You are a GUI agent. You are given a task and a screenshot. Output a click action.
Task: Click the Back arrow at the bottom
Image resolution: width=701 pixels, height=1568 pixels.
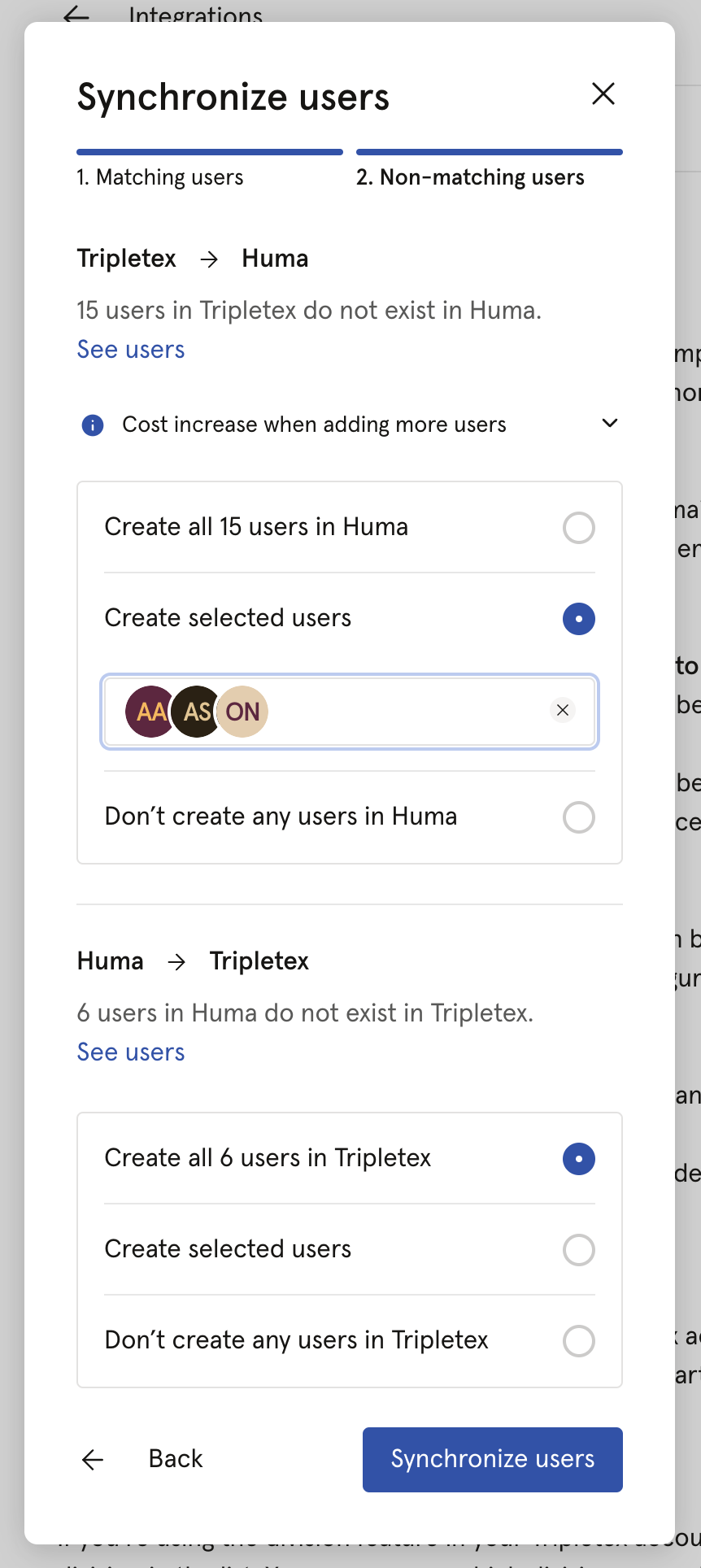point(93,1459)
